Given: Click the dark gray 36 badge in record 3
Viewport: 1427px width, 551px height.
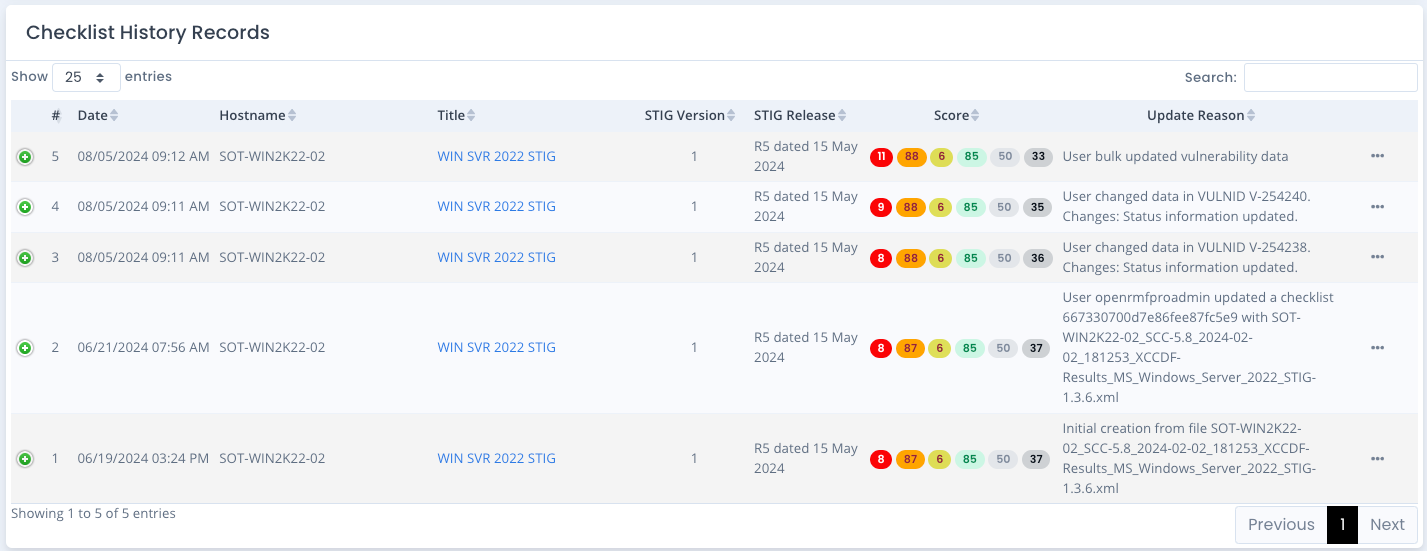Looking at the screenshot, I should (1038, 258).
